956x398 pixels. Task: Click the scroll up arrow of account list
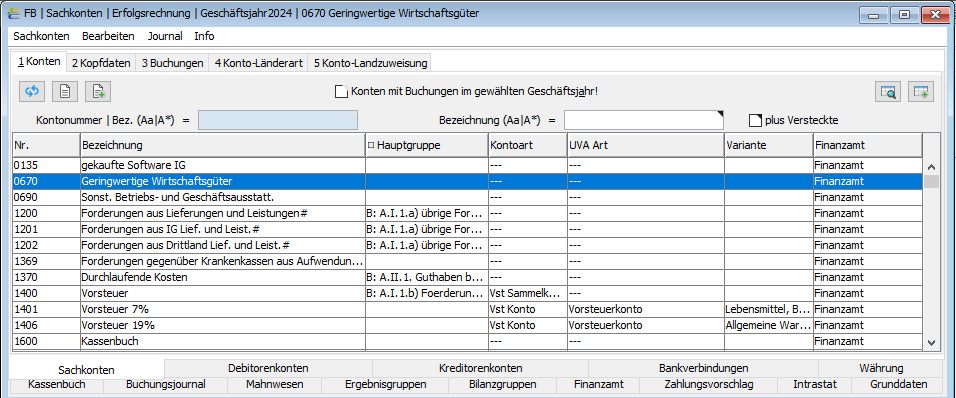(x=931, y=166)
